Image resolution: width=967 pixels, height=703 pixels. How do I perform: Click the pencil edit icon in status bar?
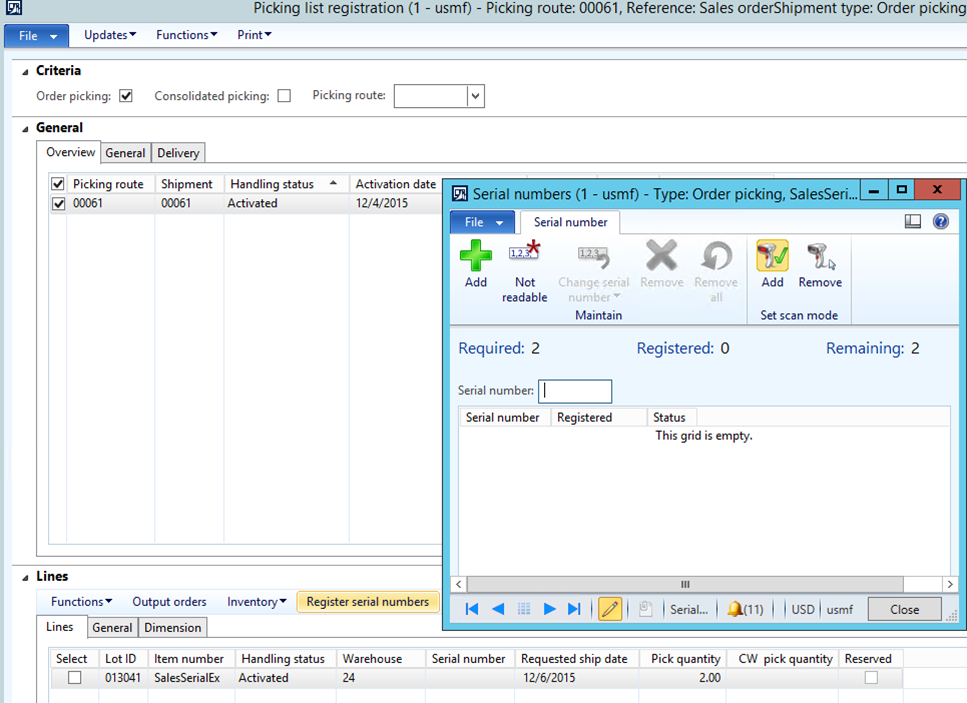609,609
